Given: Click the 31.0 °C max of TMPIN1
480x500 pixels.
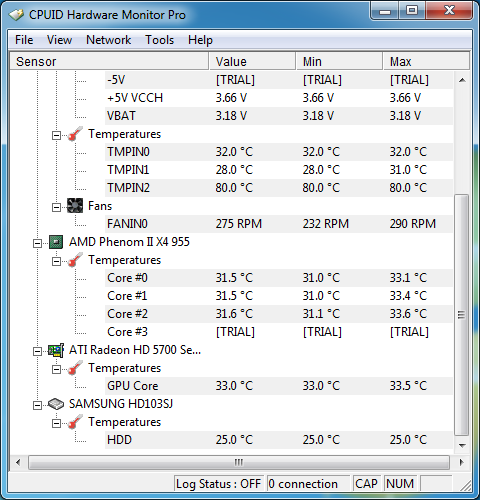Looking at the screenshot, I should coord(408,170).
